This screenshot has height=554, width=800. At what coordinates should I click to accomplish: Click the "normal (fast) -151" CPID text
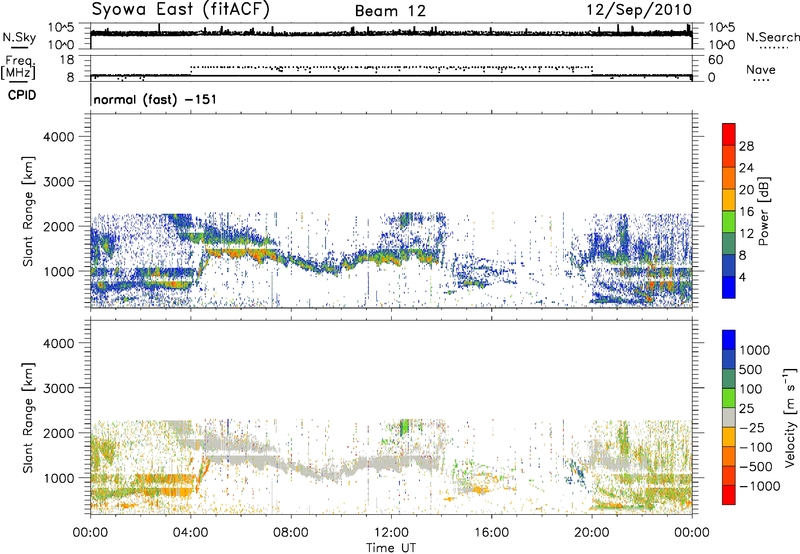(155, 99)
